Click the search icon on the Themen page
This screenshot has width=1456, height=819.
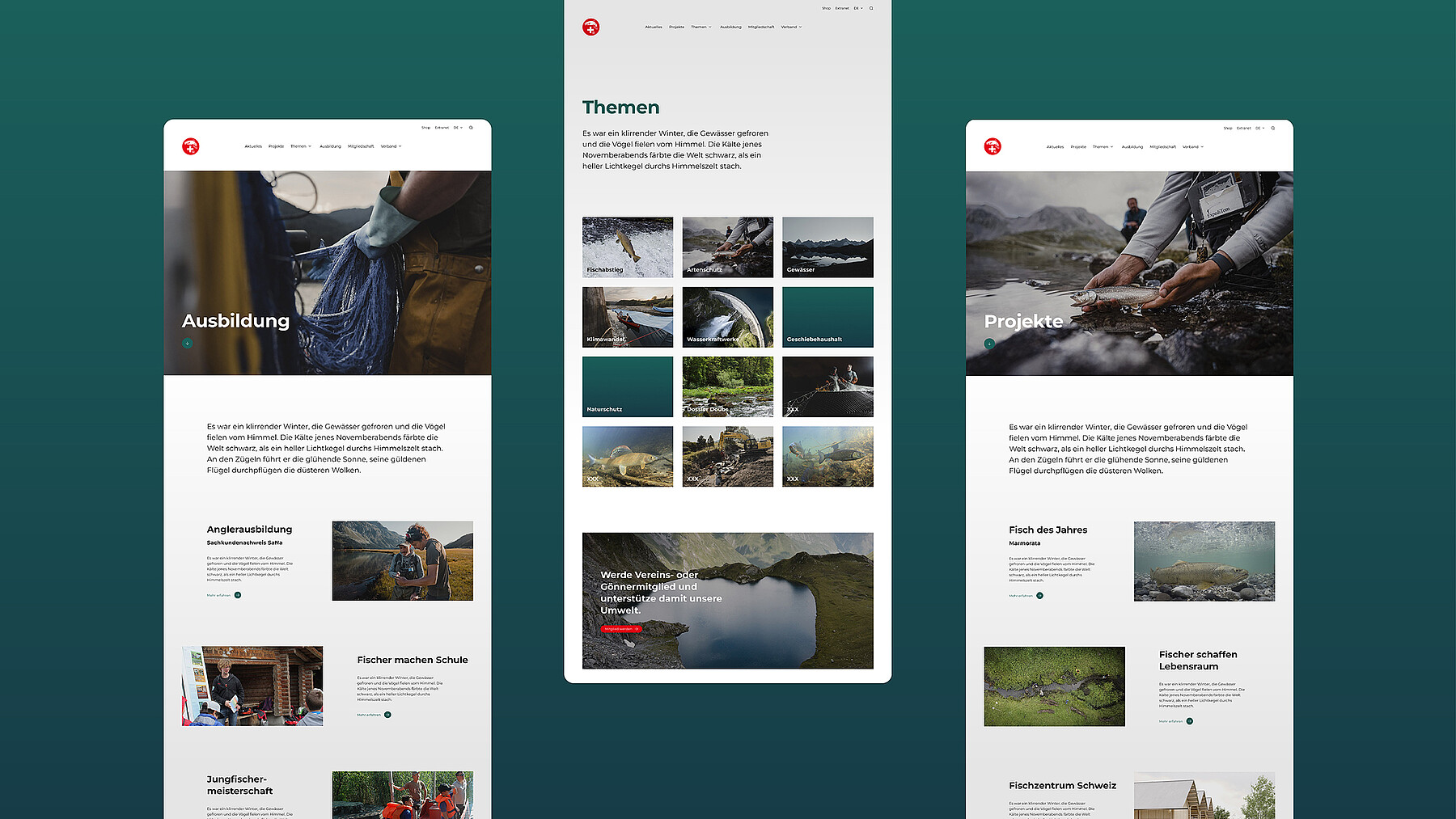tap(871, 8)
